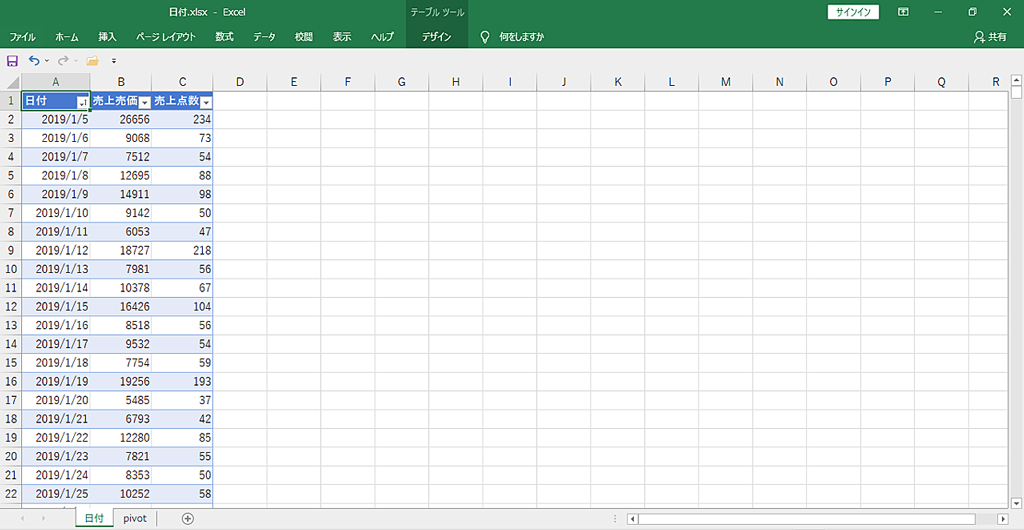Select cell containing 19256

tap(121, 381)
